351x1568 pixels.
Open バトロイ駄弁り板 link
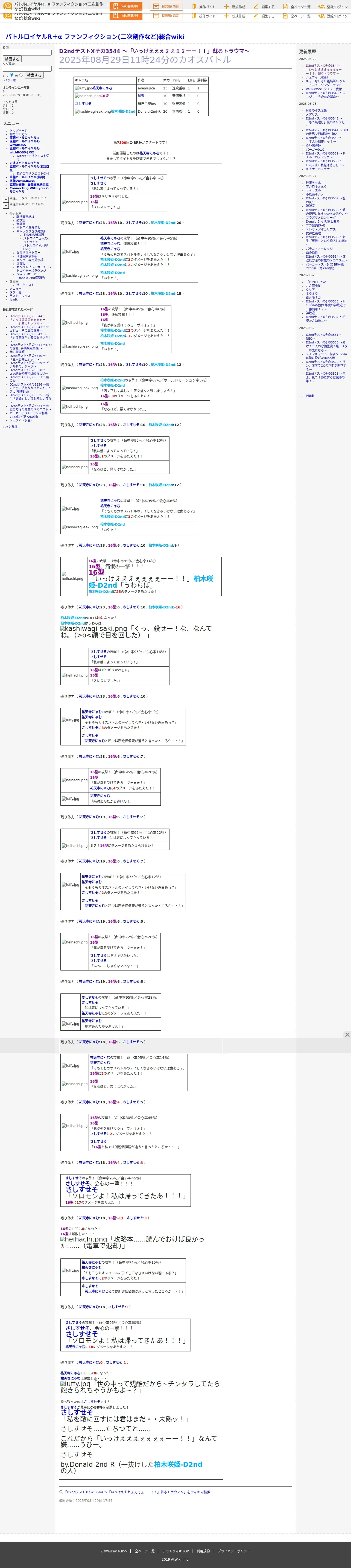click(x=29, y=228)
